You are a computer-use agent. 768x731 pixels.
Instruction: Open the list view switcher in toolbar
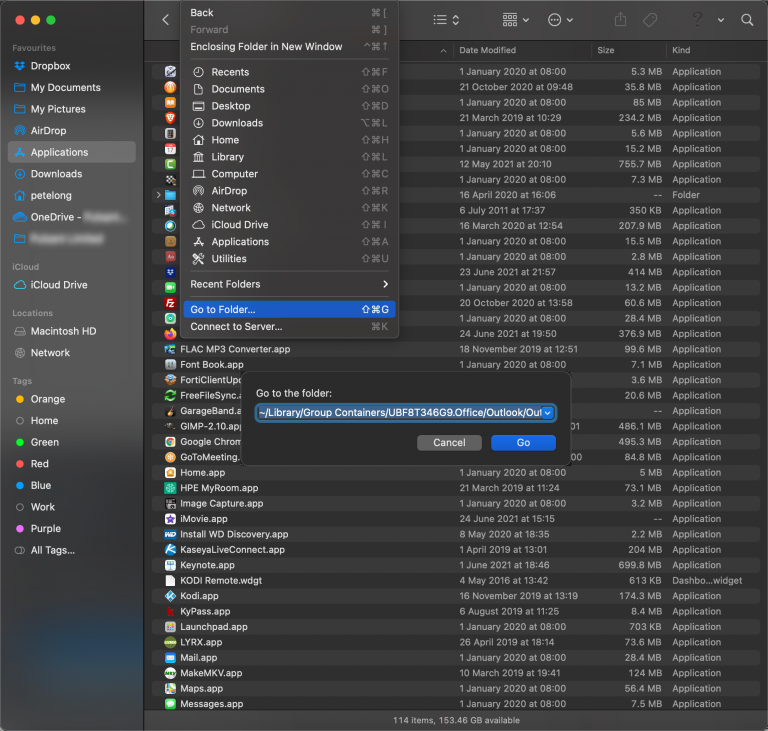pos(446,20)
